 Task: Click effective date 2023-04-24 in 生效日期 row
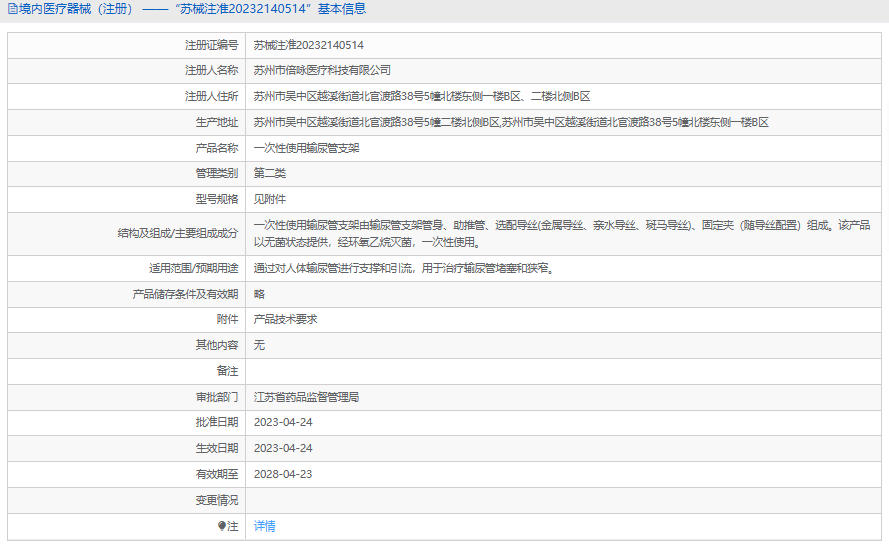pos(283,449)
